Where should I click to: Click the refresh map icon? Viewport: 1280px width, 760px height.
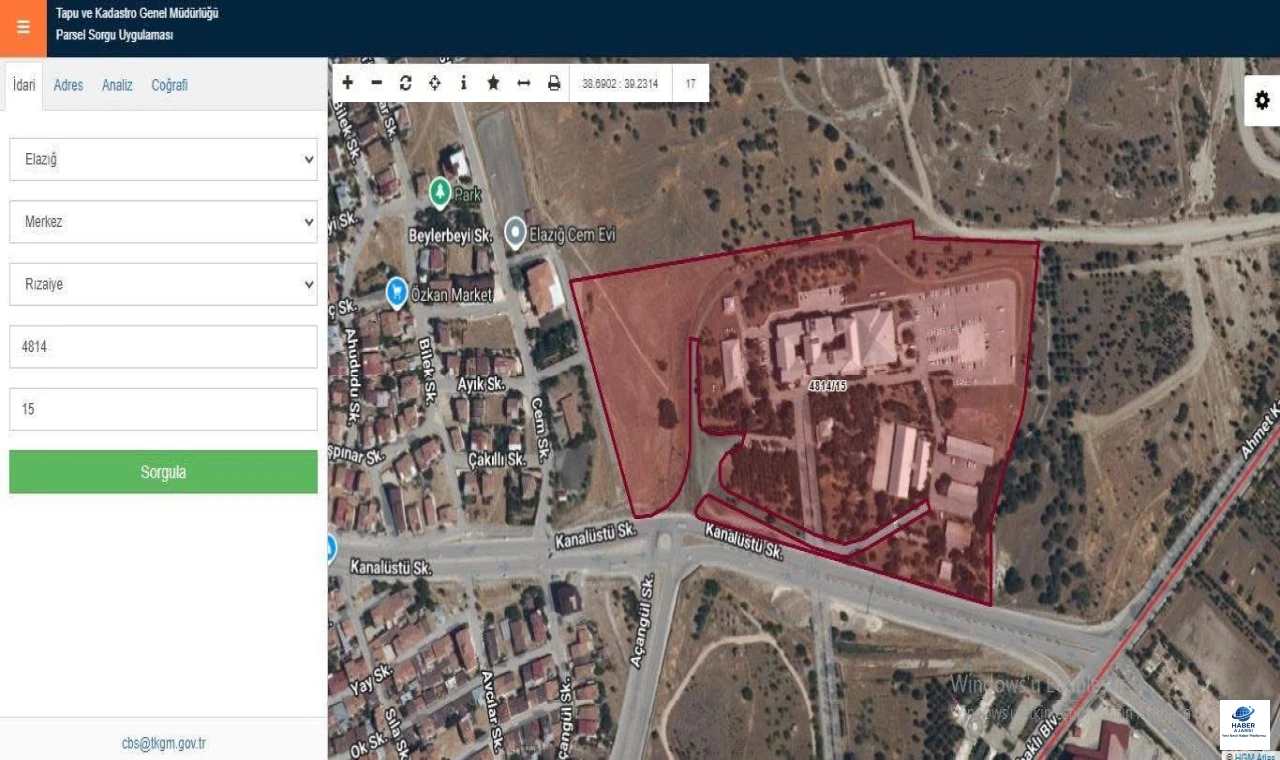(x=405, y=83)
